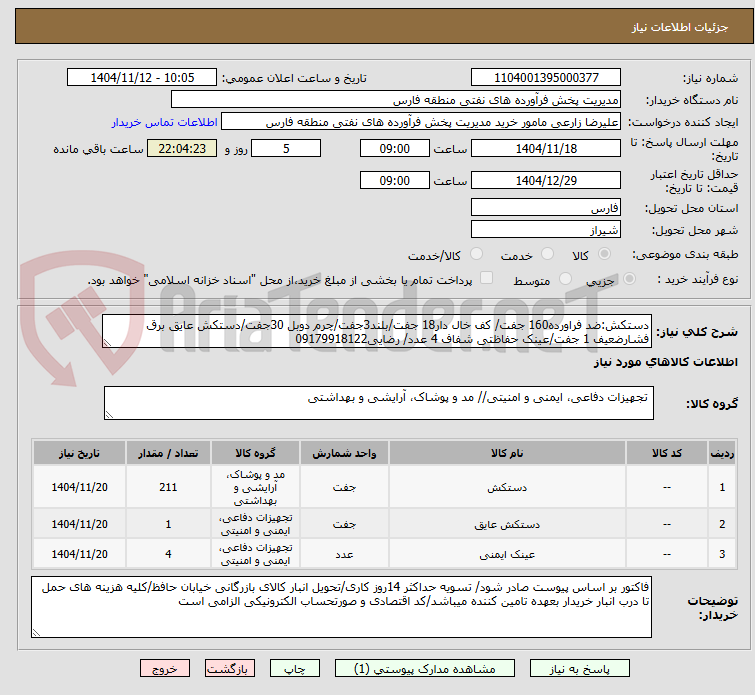Click the announcement date field 1404/11/12 - 10:05
Image resolution: width=755 pixels, height=695 pixels.
coord(142,78)
